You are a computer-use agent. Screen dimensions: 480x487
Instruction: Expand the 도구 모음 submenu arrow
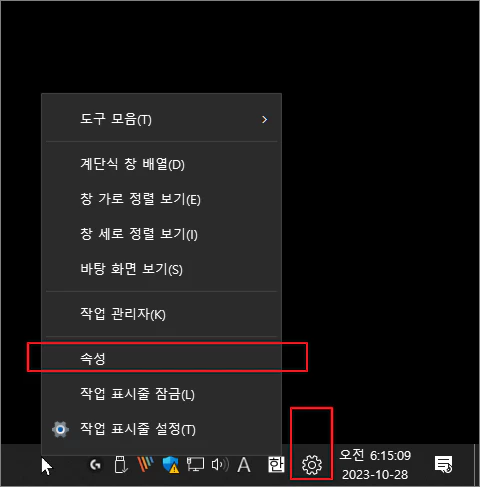[x=265, y=119]
